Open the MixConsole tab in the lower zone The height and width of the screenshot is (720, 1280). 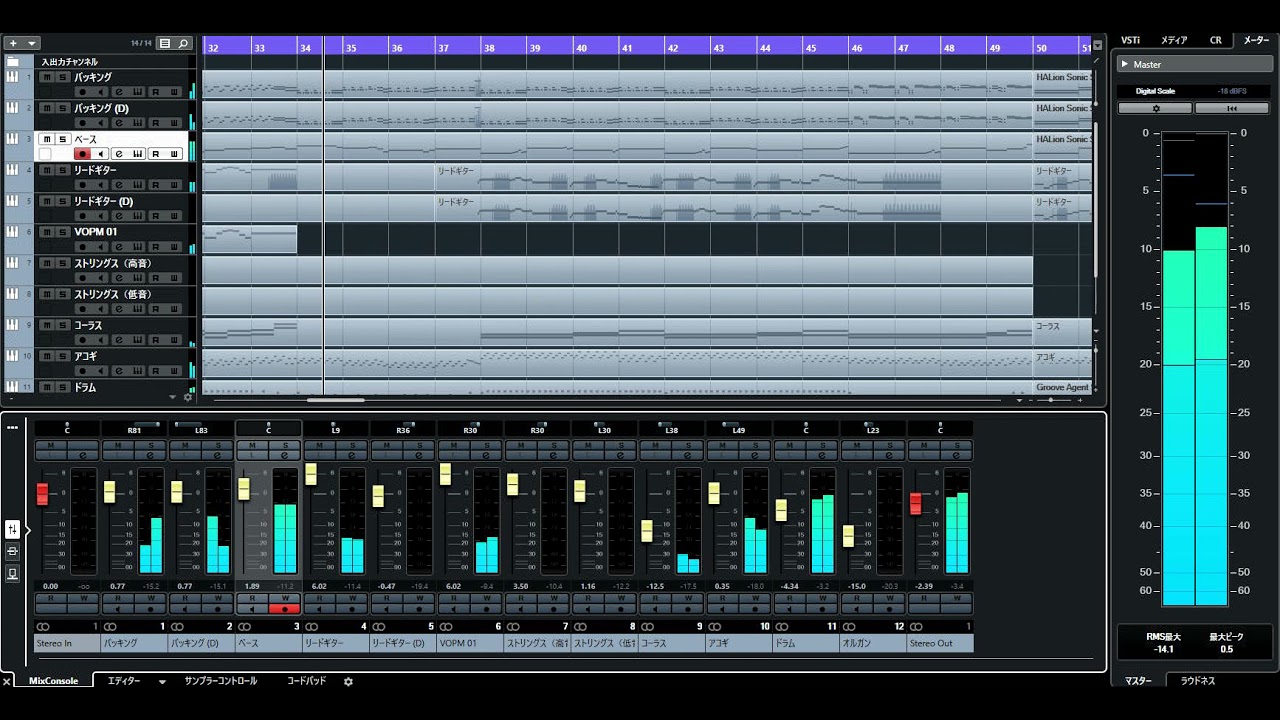54,681
